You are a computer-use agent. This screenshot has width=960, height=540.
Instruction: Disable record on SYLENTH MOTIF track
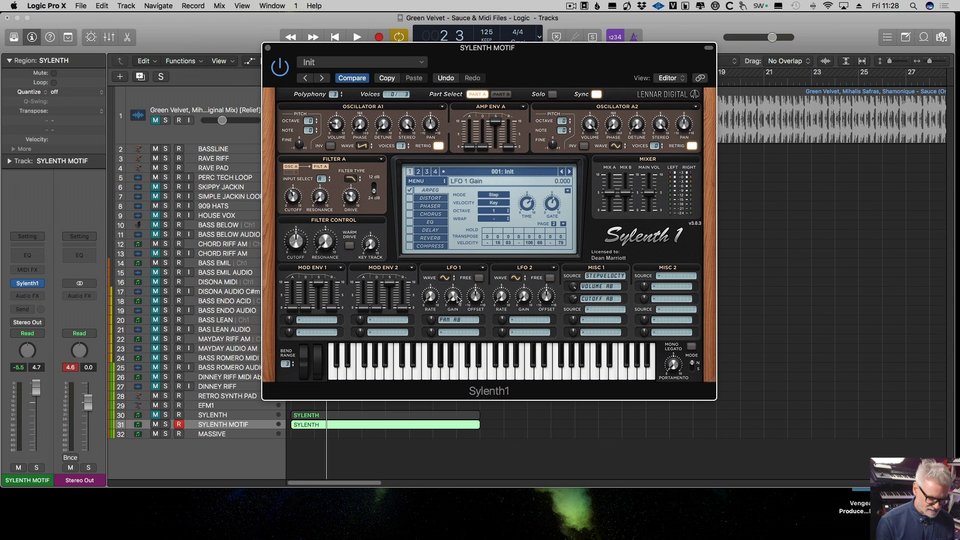pos(179,424)
